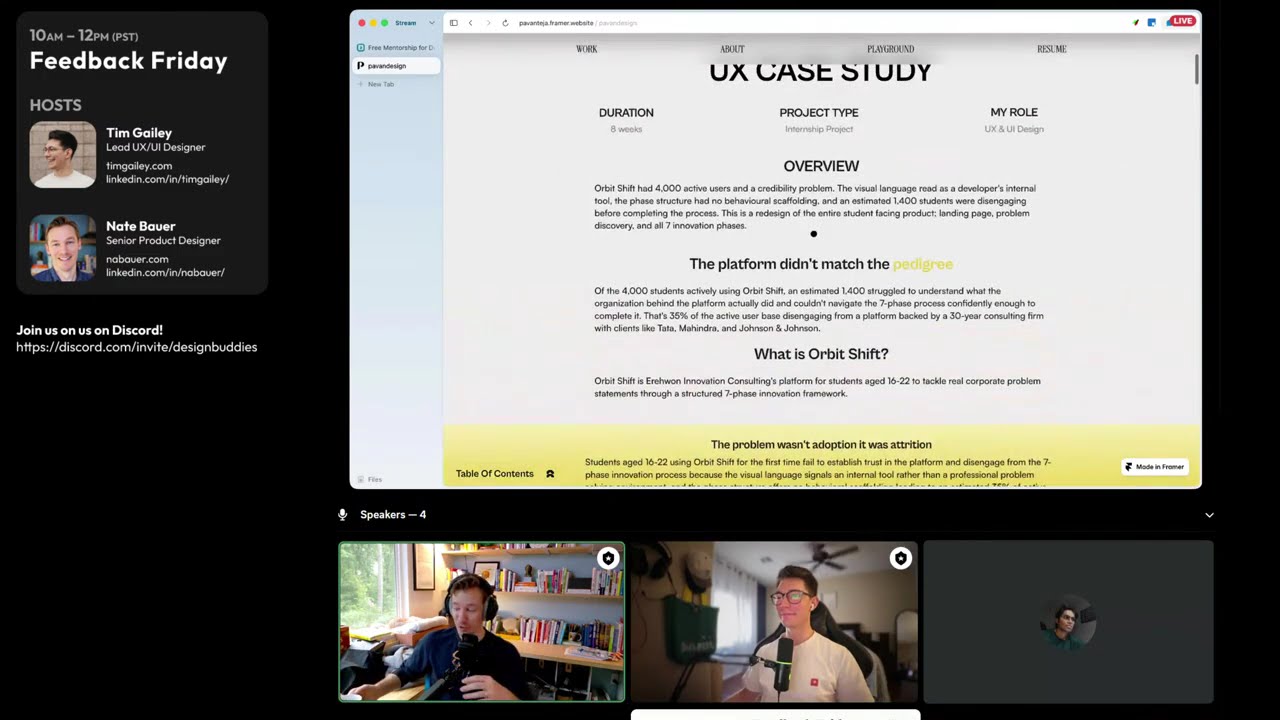The width and height of the screenshot is (1280, 720).
Task: Open the ABOUT navigation link
Action: (x=732, y=49)
